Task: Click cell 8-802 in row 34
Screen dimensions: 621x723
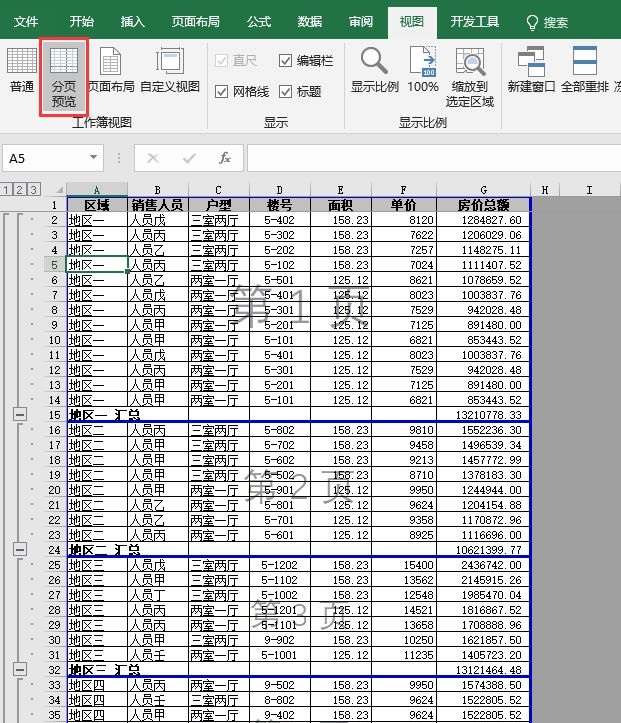Action: 280,700
